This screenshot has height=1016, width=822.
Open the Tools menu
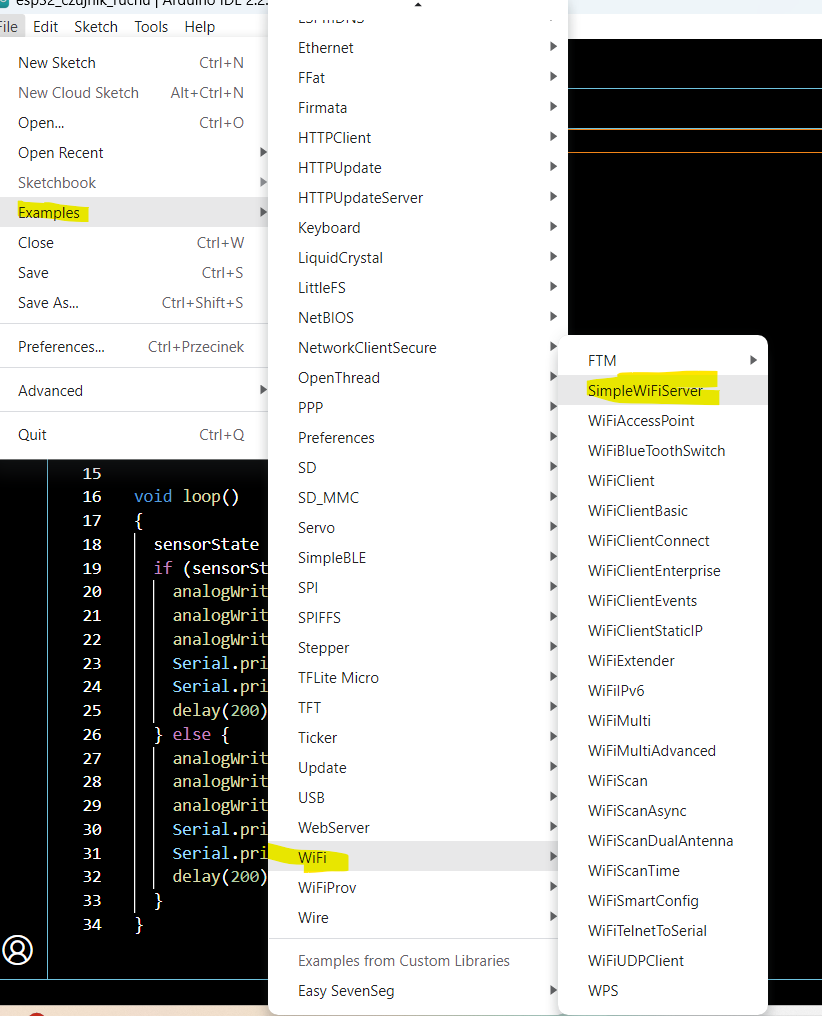[151, 27]
